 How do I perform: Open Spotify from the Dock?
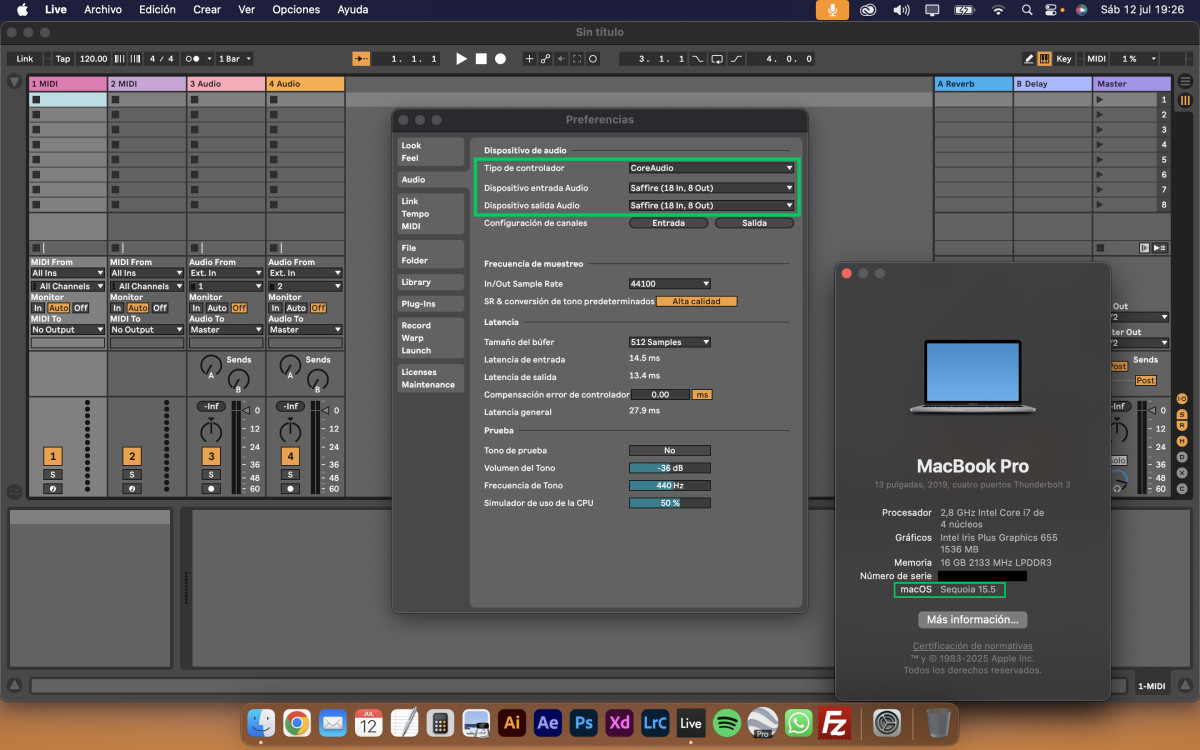727,722
